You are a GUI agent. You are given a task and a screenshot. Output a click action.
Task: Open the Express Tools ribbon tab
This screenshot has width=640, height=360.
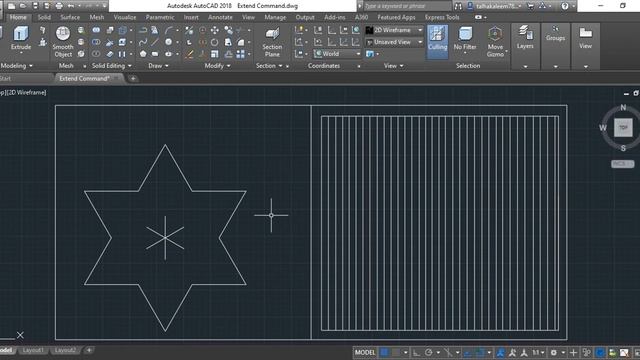[x=442, y=17]
